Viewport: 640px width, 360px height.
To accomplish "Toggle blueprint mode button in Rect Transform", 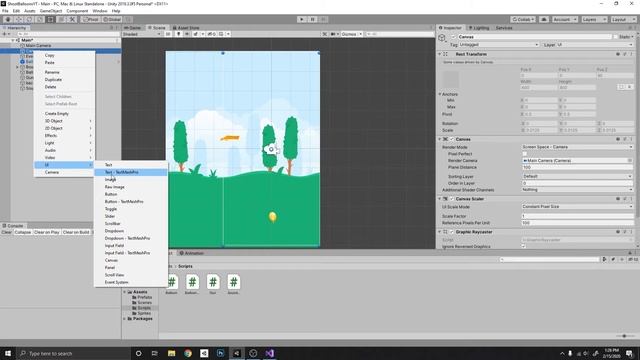I will click(621, 87).
